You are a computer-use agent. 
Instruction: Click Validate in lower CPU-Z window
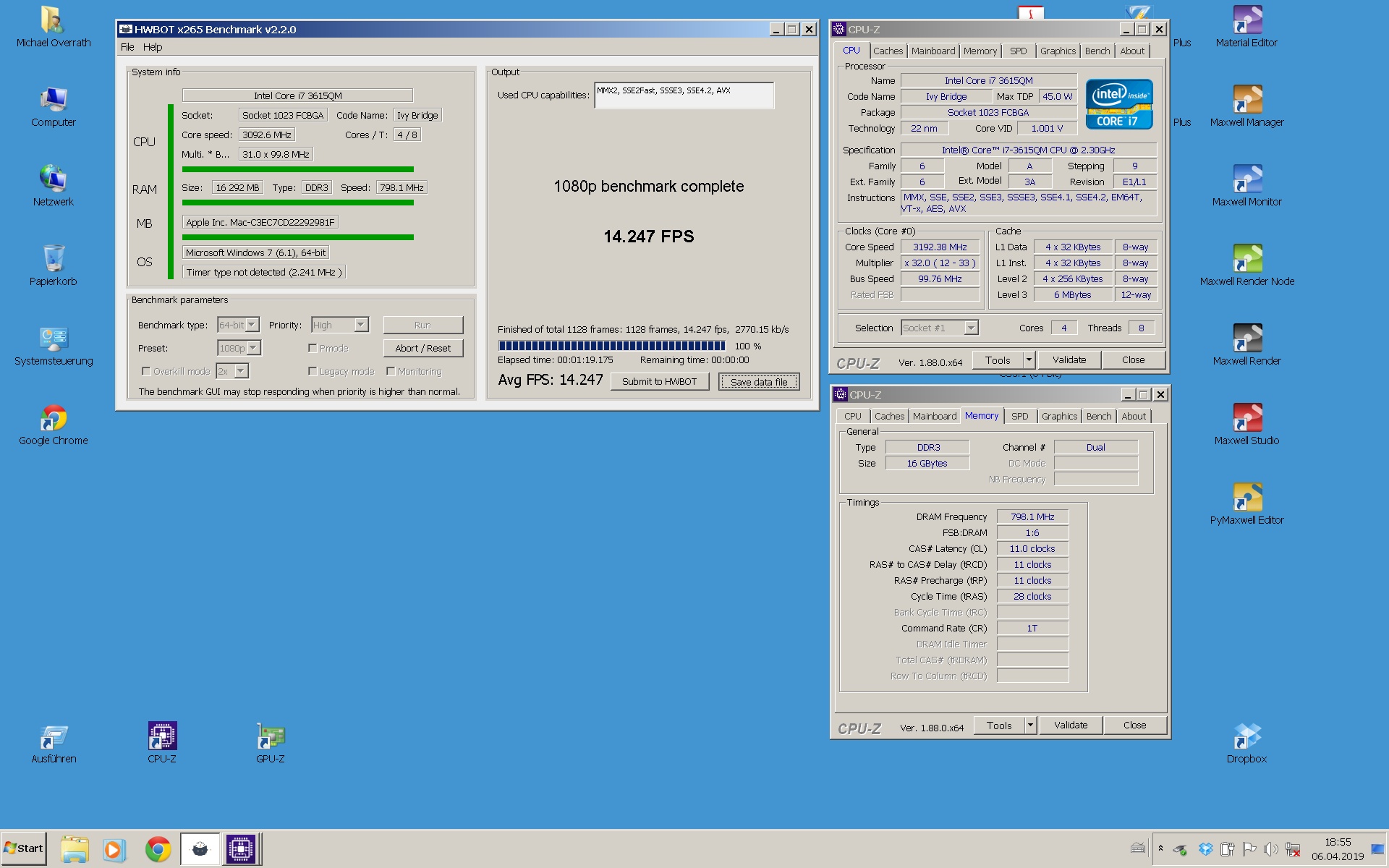(x=1071, y=725)
